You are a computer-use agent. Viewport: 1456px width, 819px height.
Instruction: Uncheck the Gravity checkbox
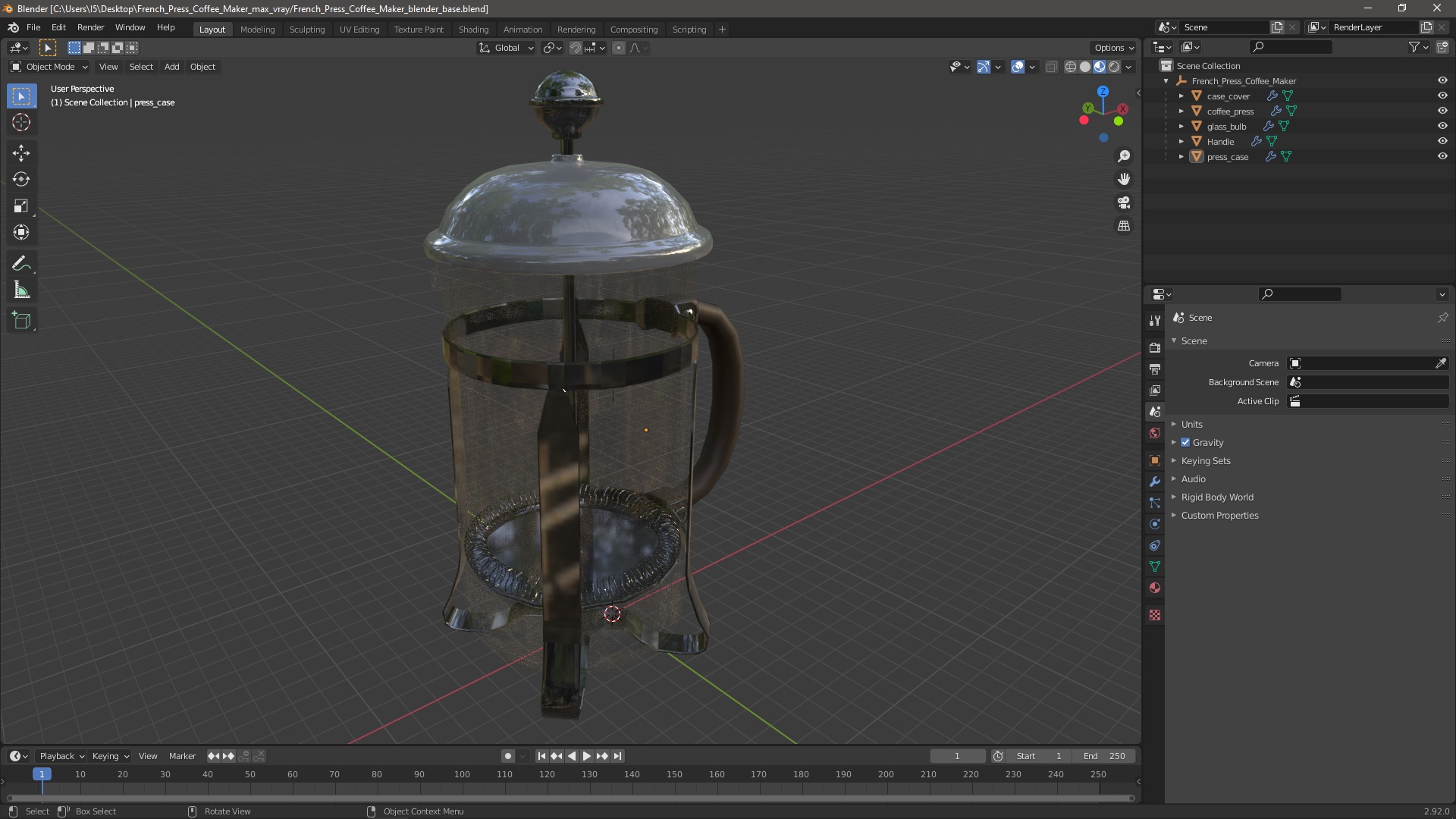(x=1185, y=443)
